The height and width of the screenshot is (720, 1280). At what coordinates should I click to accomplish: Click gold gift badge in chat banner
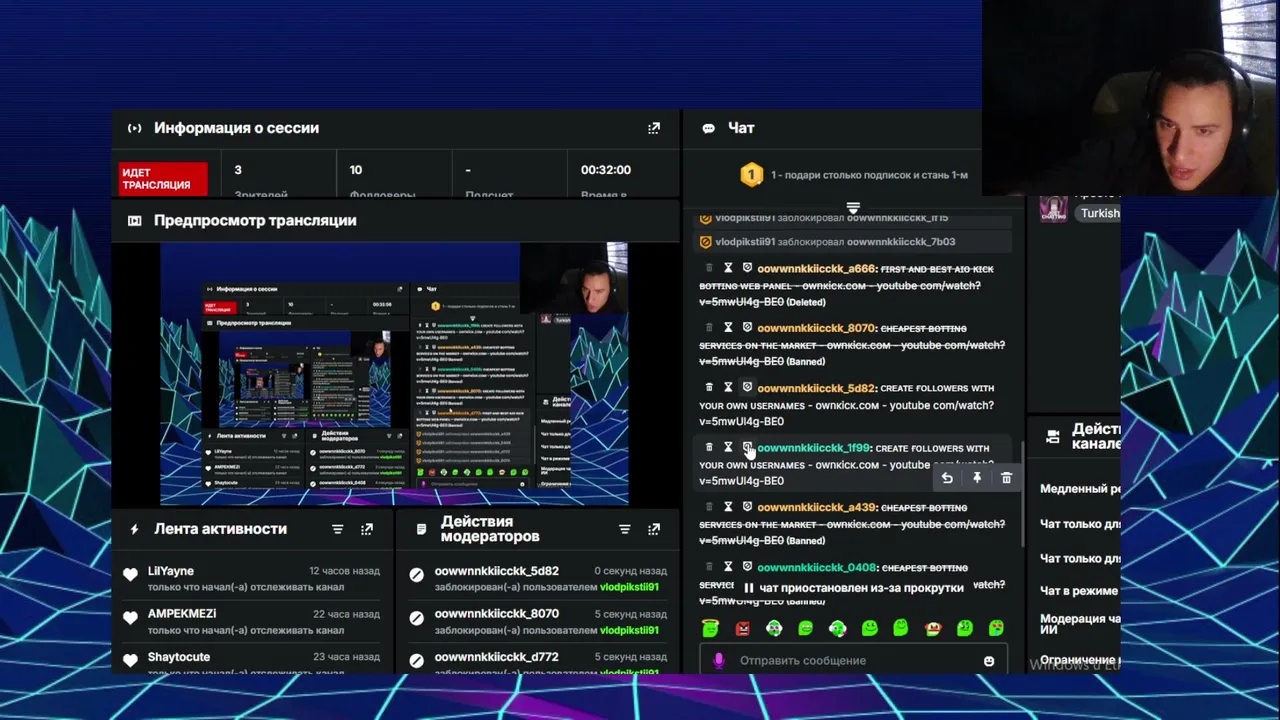coord(751,175)
